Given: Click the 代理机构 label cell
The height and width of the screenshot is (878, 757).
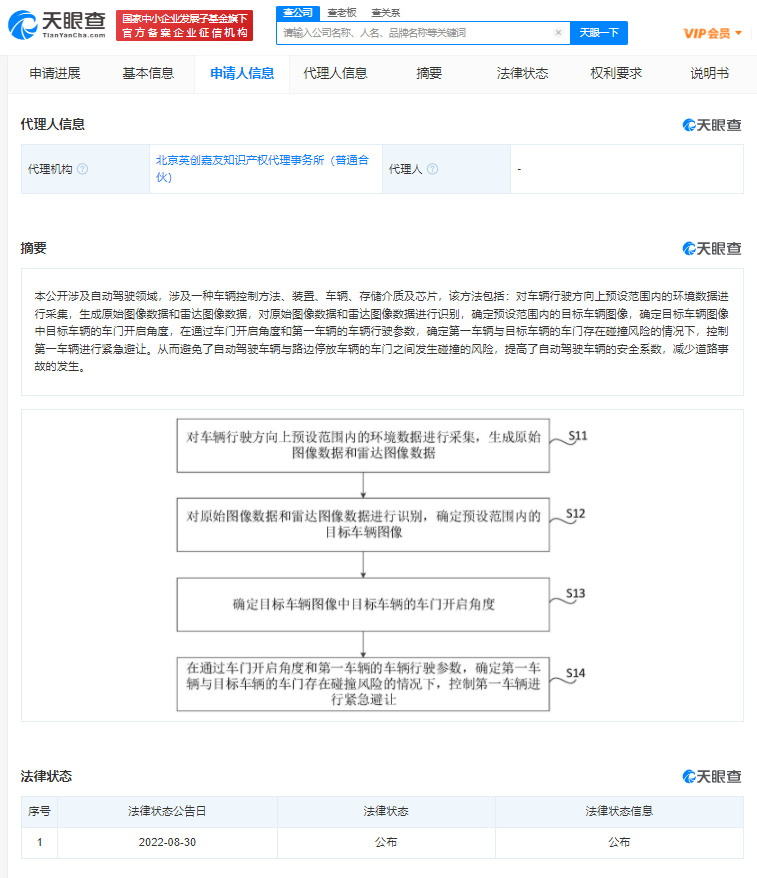Looking at the screenshot, I should [x=85, y=169].
